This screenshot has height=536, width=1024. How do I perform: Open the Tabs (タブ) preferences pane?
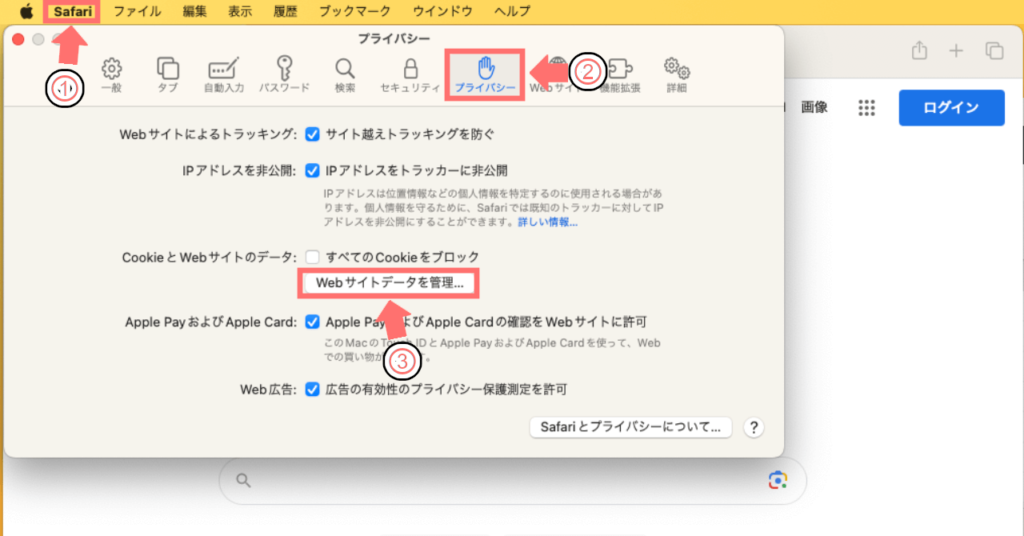(x=167, y=75)
